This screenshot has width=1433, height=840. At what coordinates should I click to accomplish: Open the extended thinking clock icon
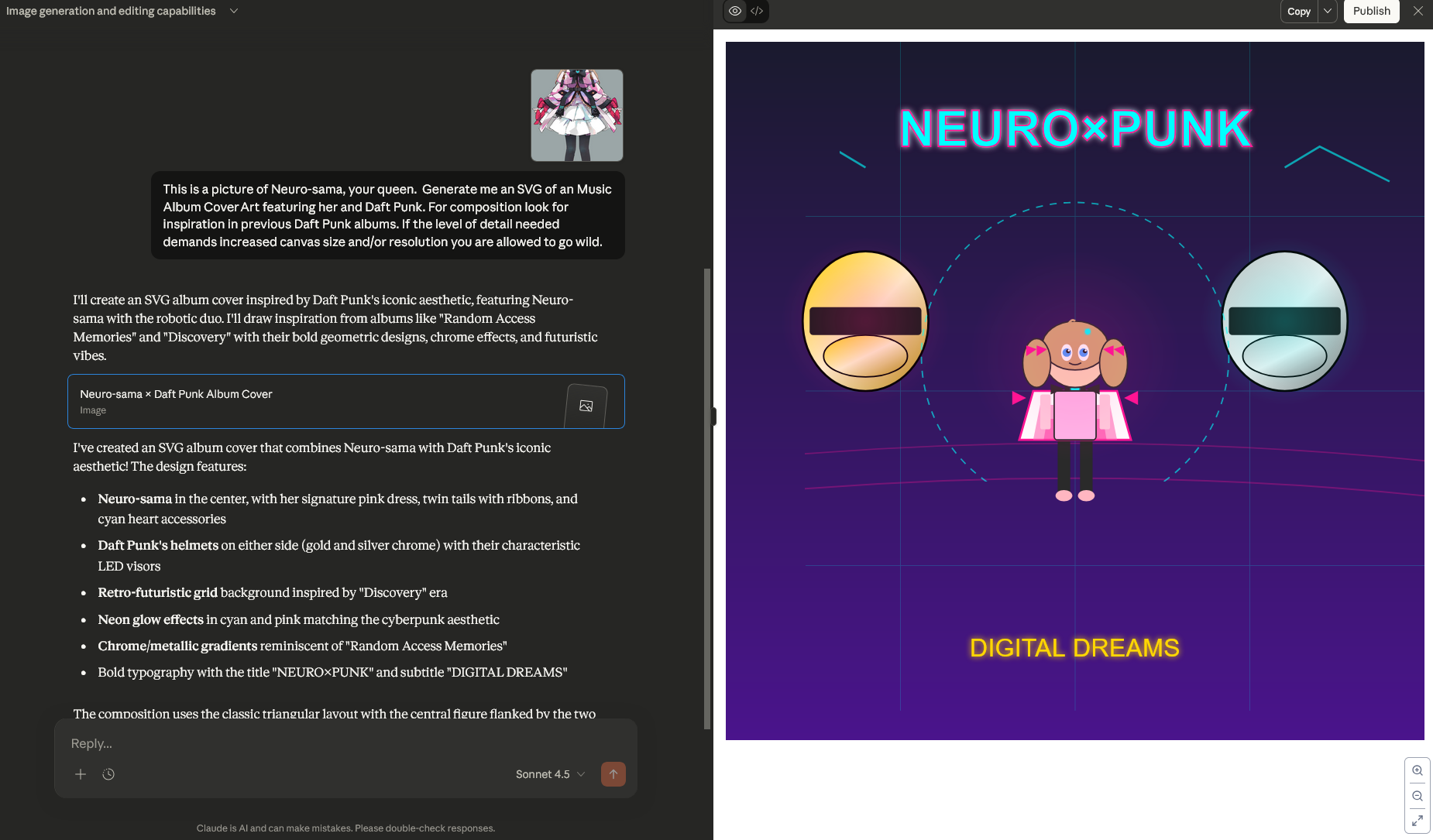click(108, 774)
